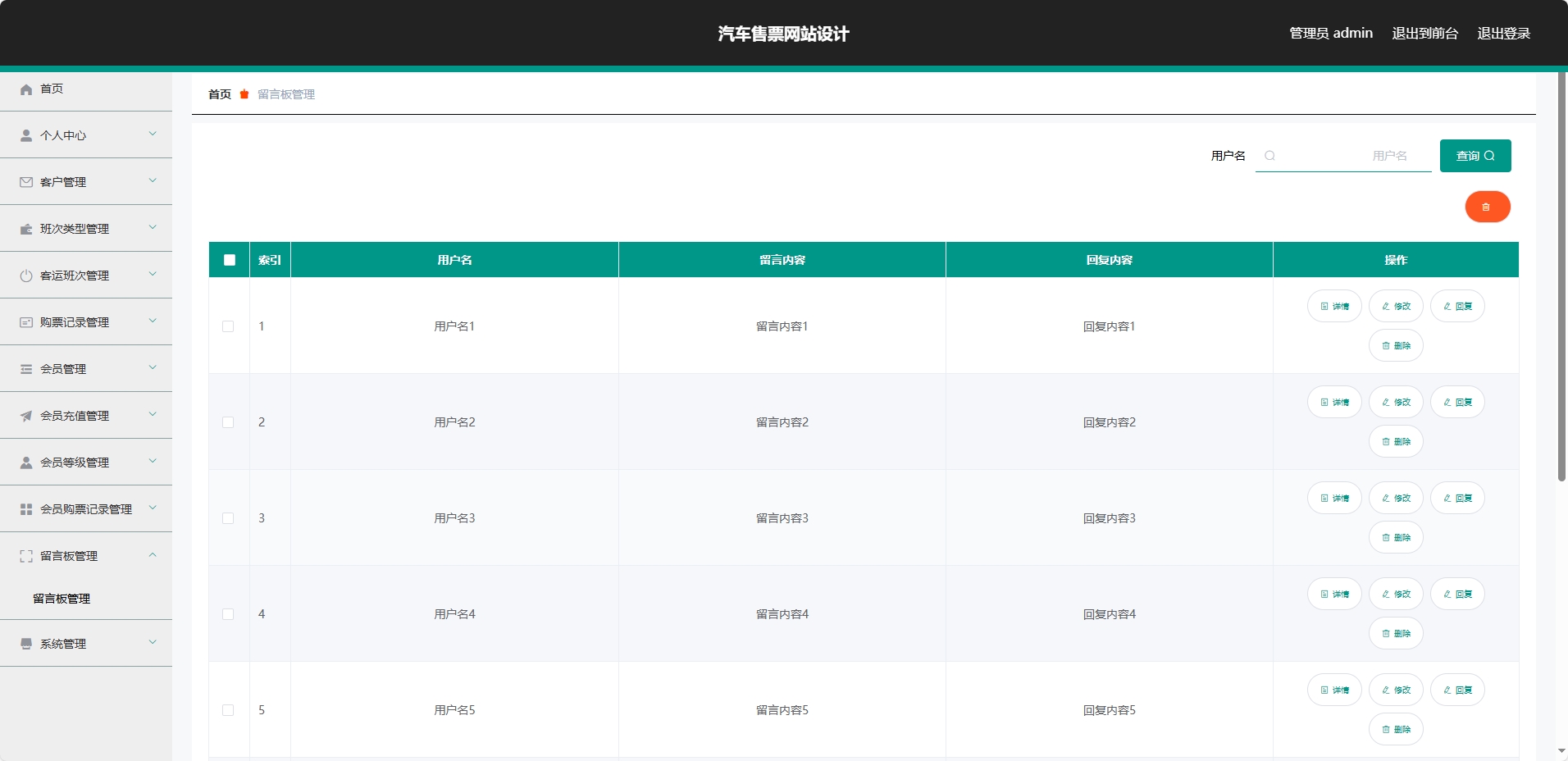Click the 用户名 search input field
The height and width of the screenshot is (761, 1568).
(1345, 156)
